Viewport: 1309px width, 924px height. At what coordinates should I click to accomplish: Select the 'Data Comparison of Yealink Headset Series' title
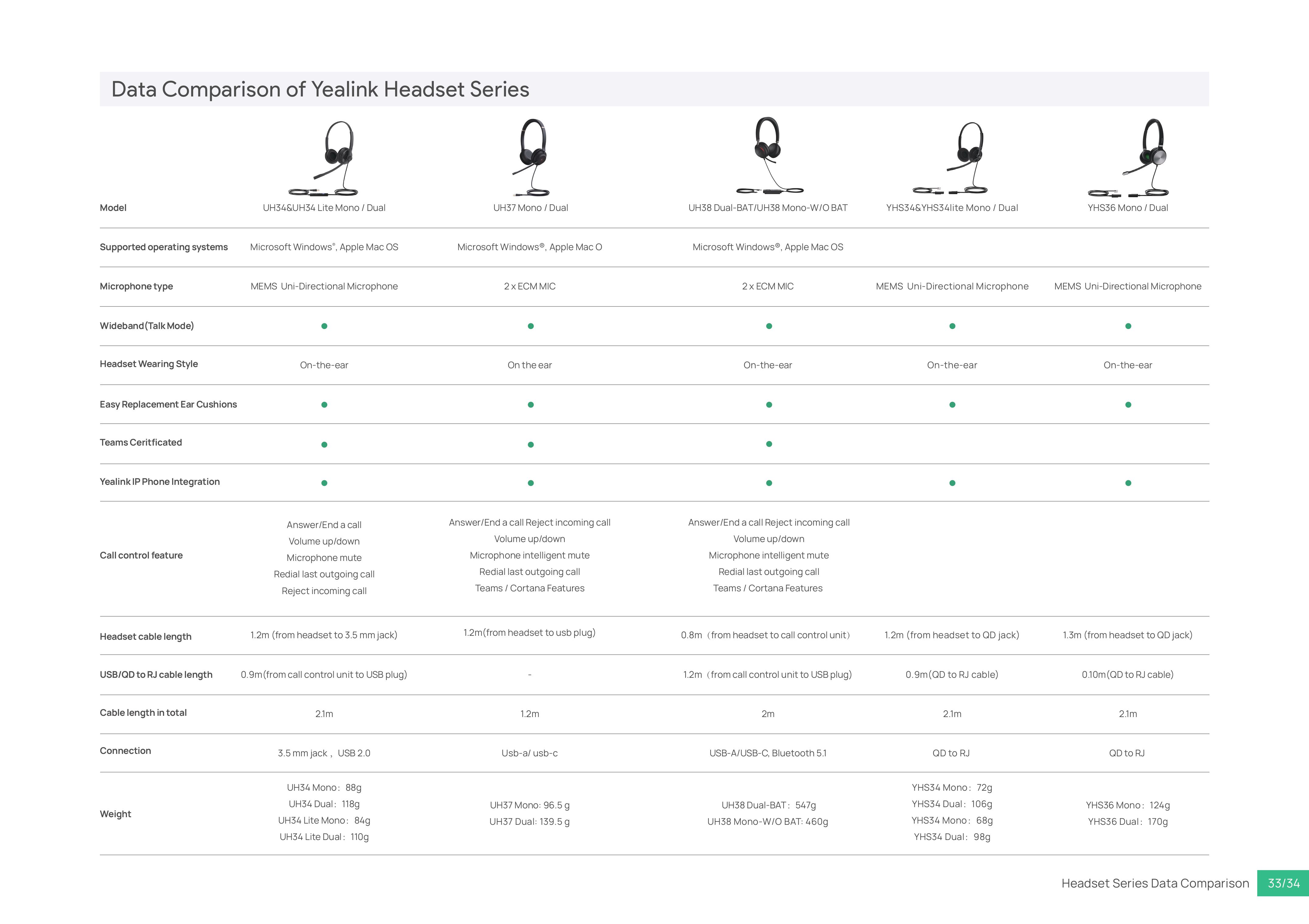tap(321, 89)
